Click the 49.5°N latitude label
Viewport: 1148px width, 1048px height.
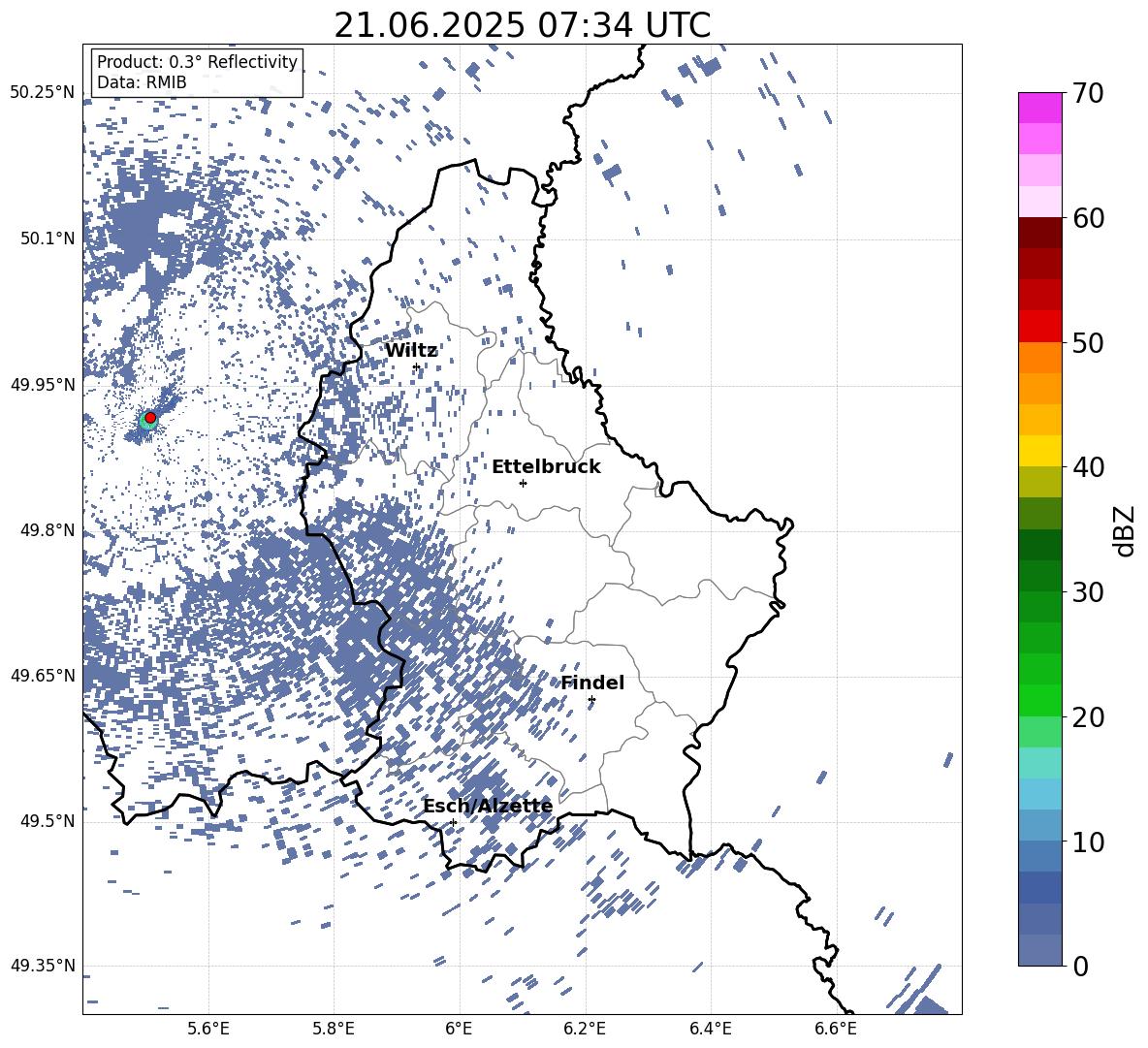(48, 820)
